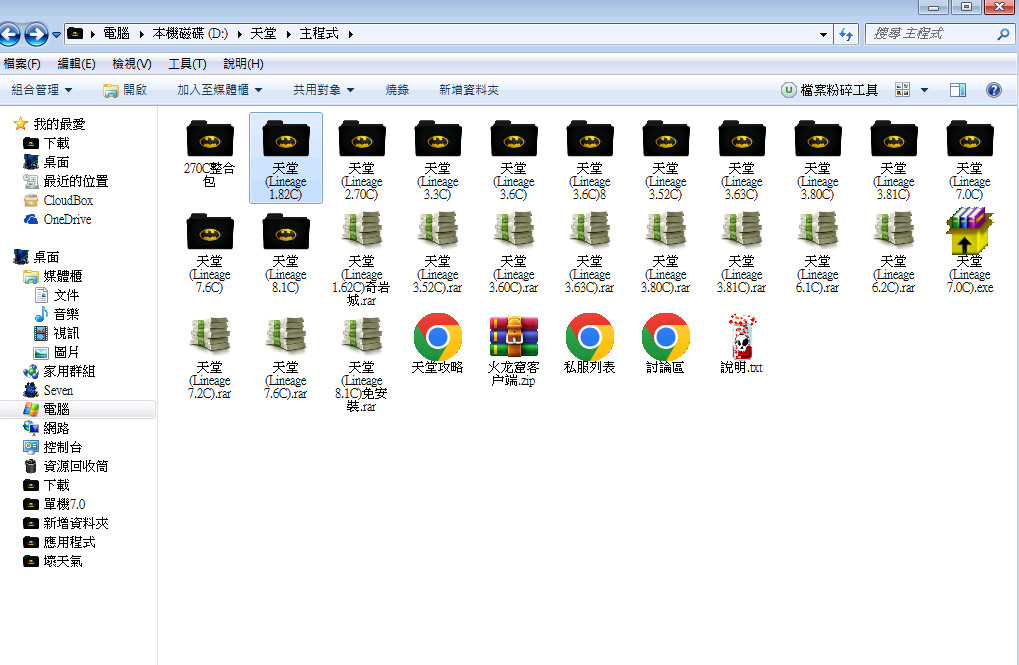The height and width of the screenshot is (665, 1019).
Task: Open the 天堂 (Lineage 3.3C) folder
Action: 437,160
